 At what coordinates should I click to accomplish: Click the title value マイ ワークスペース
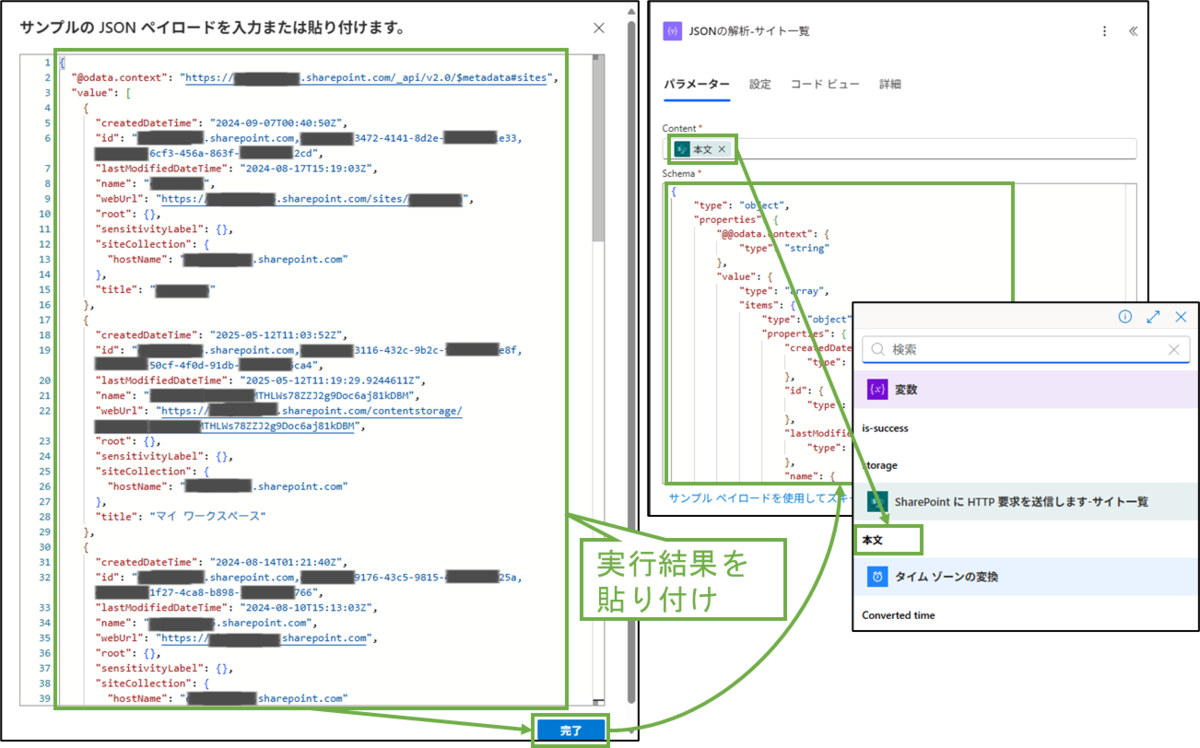pos(208,516)
